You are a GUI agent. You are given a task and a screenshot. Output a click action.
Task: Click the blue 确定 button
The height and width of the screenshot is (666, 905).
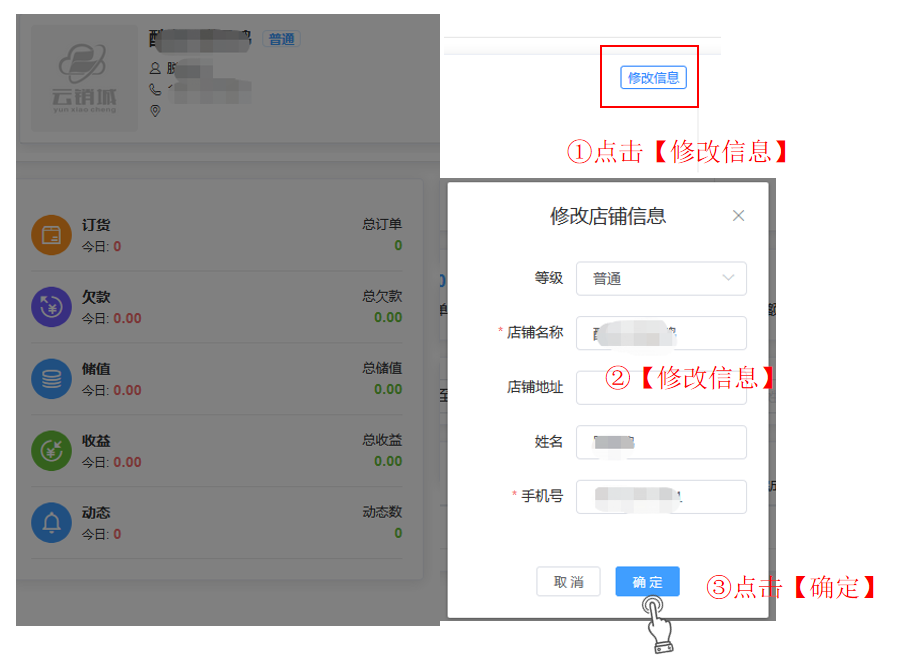point(647,582)
